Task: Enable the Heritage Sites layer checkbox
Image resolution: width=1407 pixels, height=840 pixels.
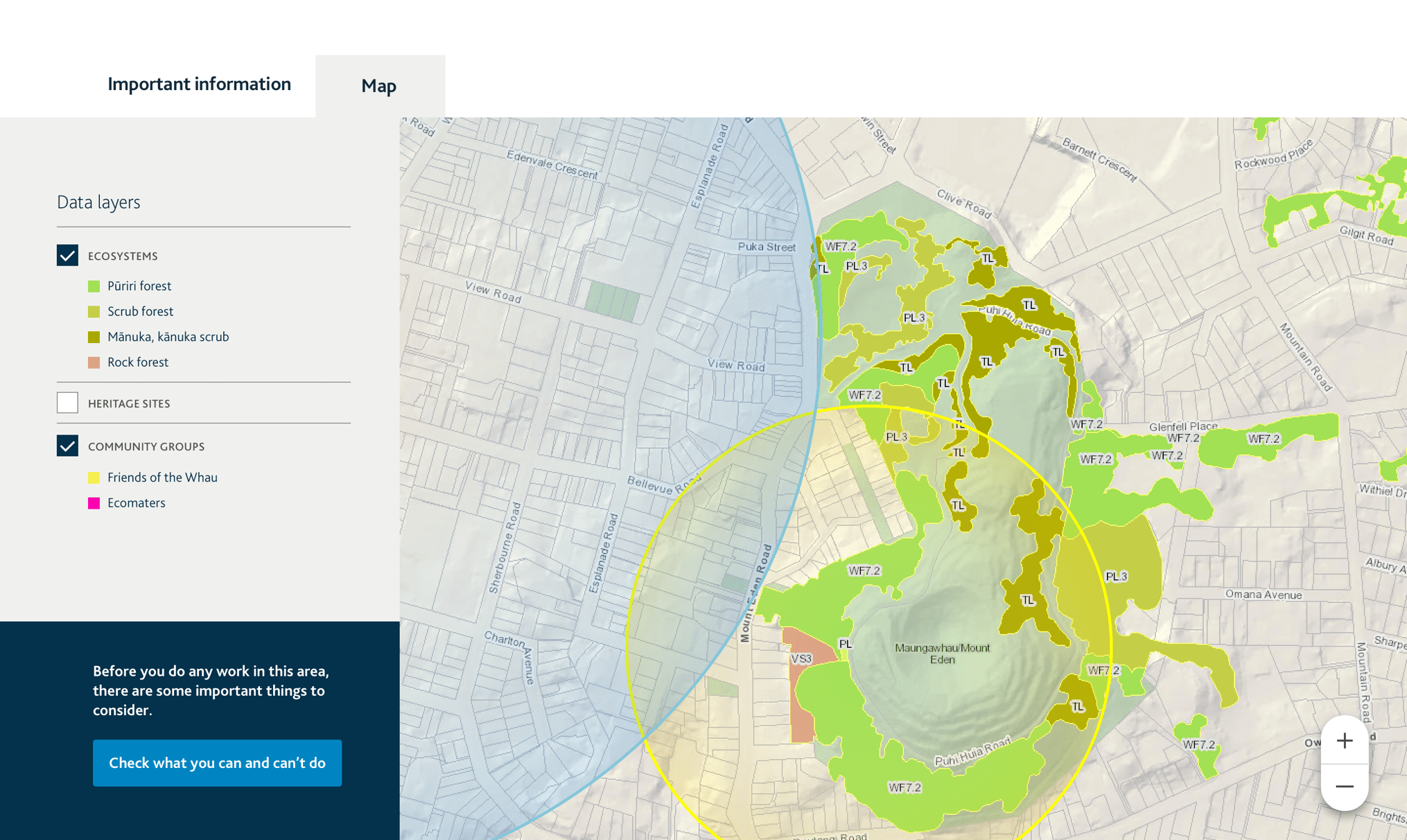Action: 67,403
